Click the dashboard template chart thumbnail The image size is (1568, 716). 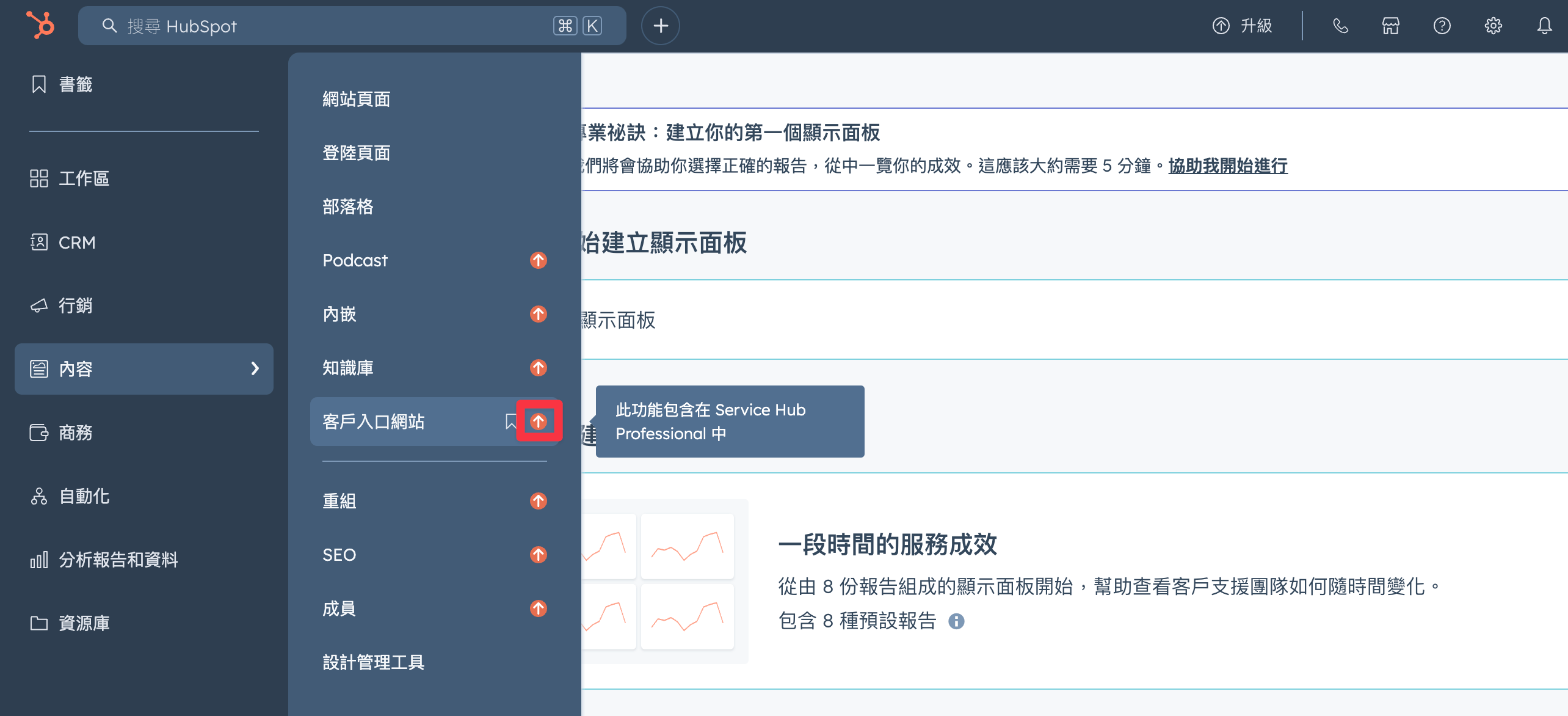[664, 581]
